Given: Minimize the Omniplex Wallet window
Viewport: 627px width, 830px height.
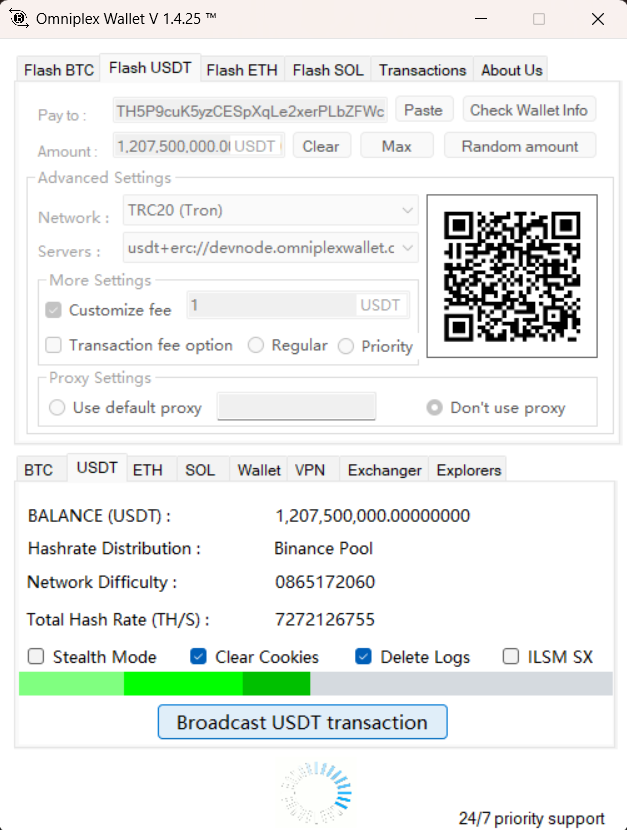Looking at the screenshot, I should click(481, 19).
